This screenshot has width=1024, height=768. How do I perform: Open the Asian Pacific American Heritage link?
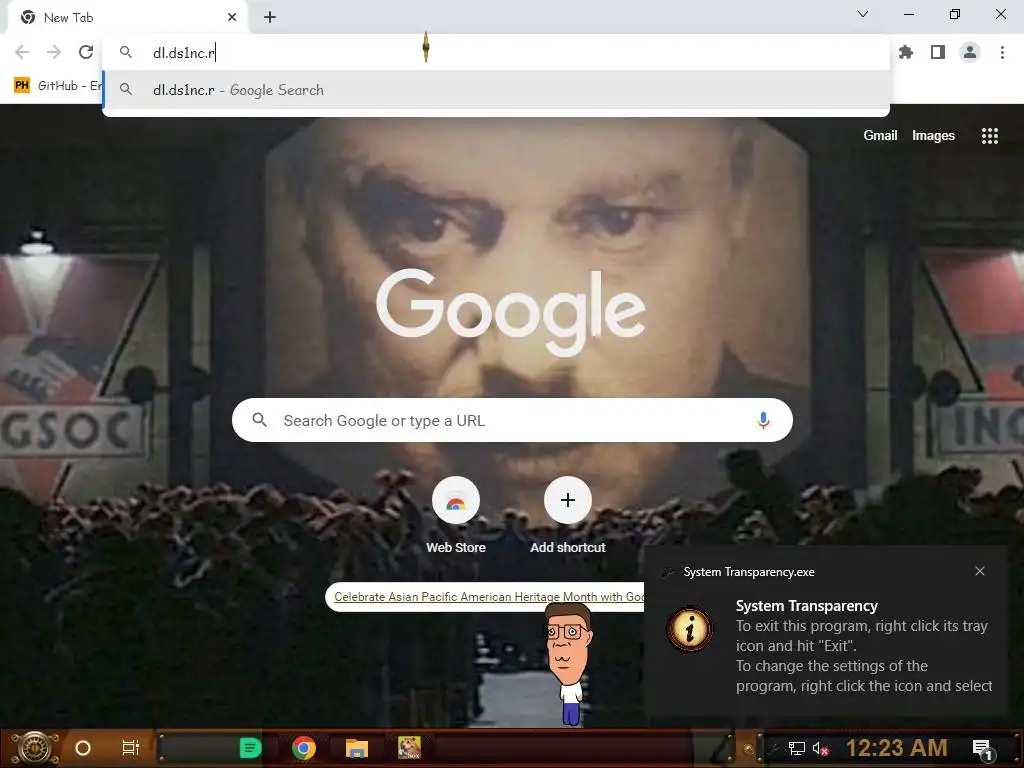click(488, 597)
